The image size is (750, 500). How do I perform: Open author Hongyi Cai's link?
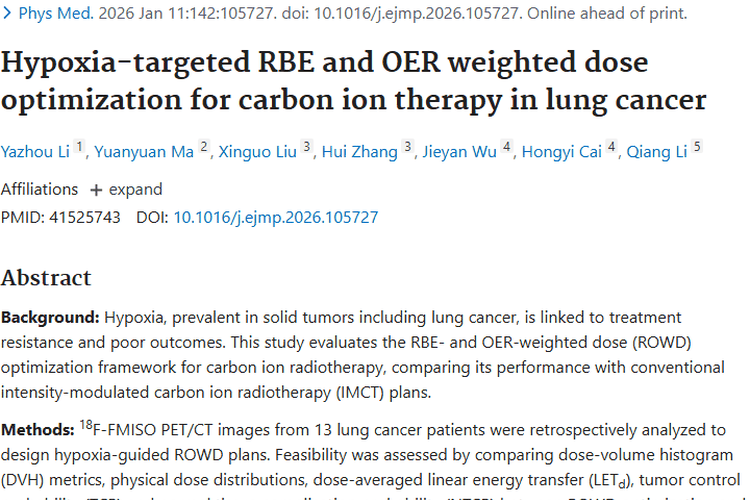[x=562, y=151]
